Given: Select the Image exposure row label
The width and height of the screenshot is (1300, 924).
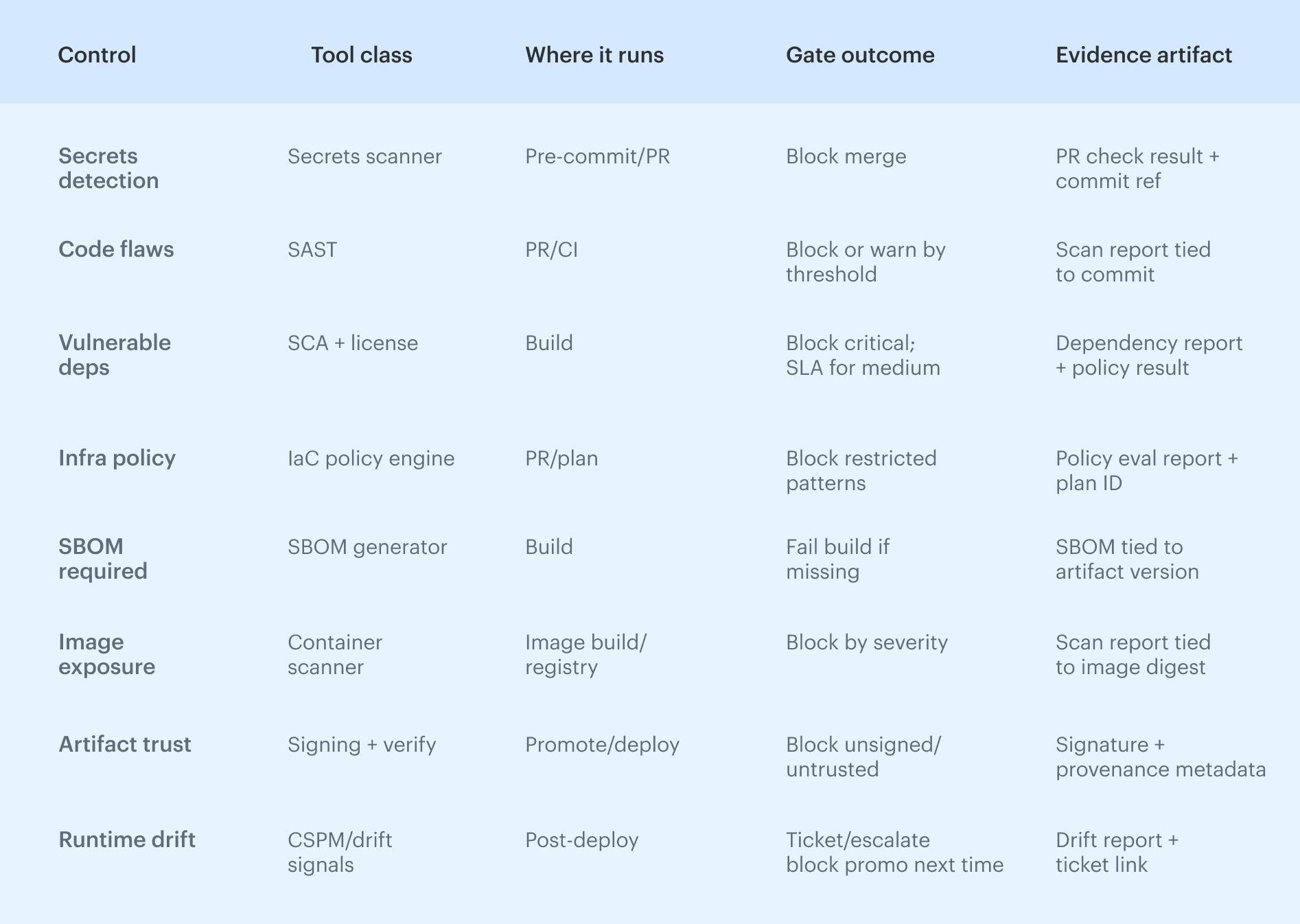Looking at the screenshot, I should pos(106,654).
